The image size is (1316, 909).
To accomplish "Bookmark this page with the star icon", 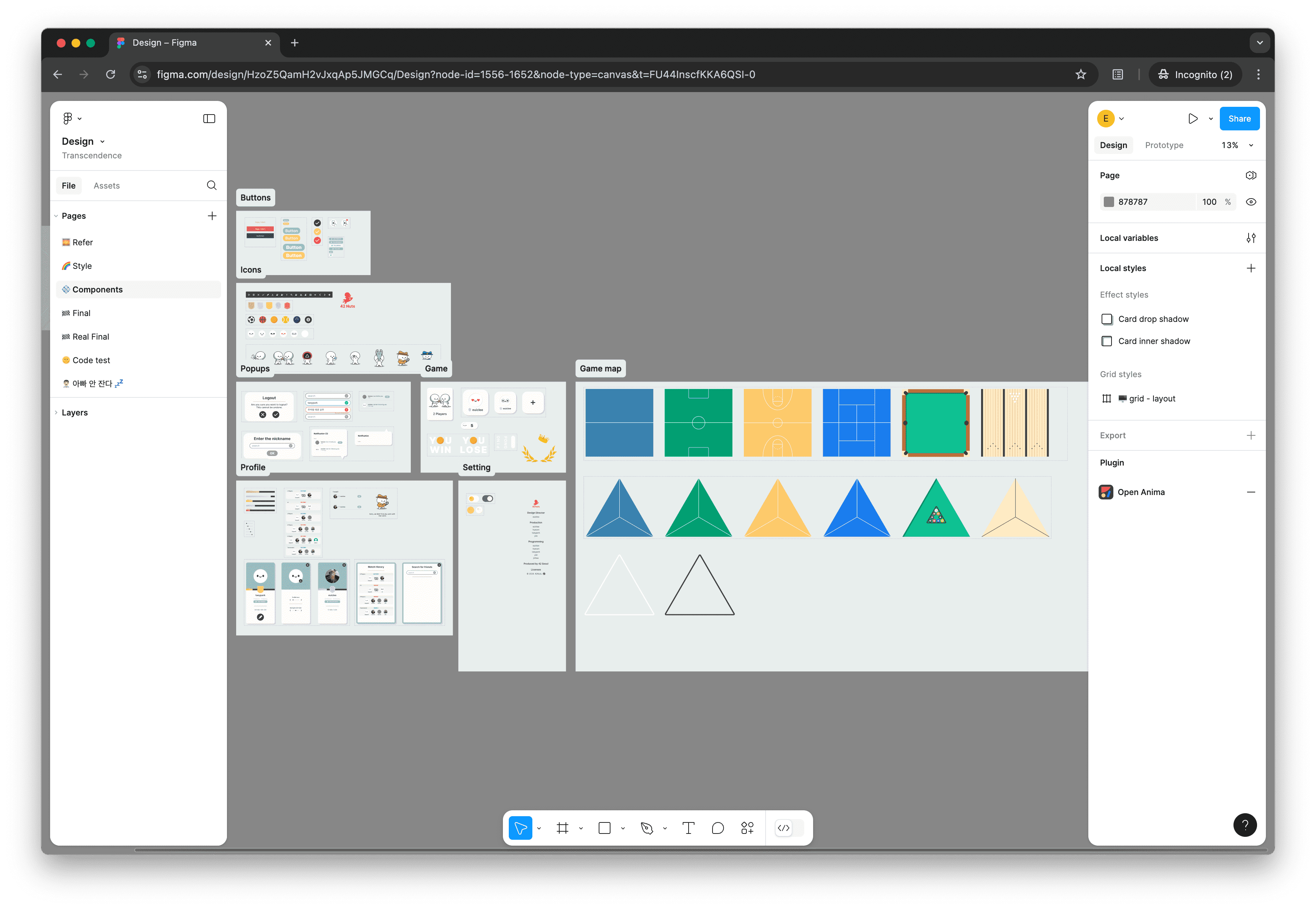I will [x=1081, y=75].
